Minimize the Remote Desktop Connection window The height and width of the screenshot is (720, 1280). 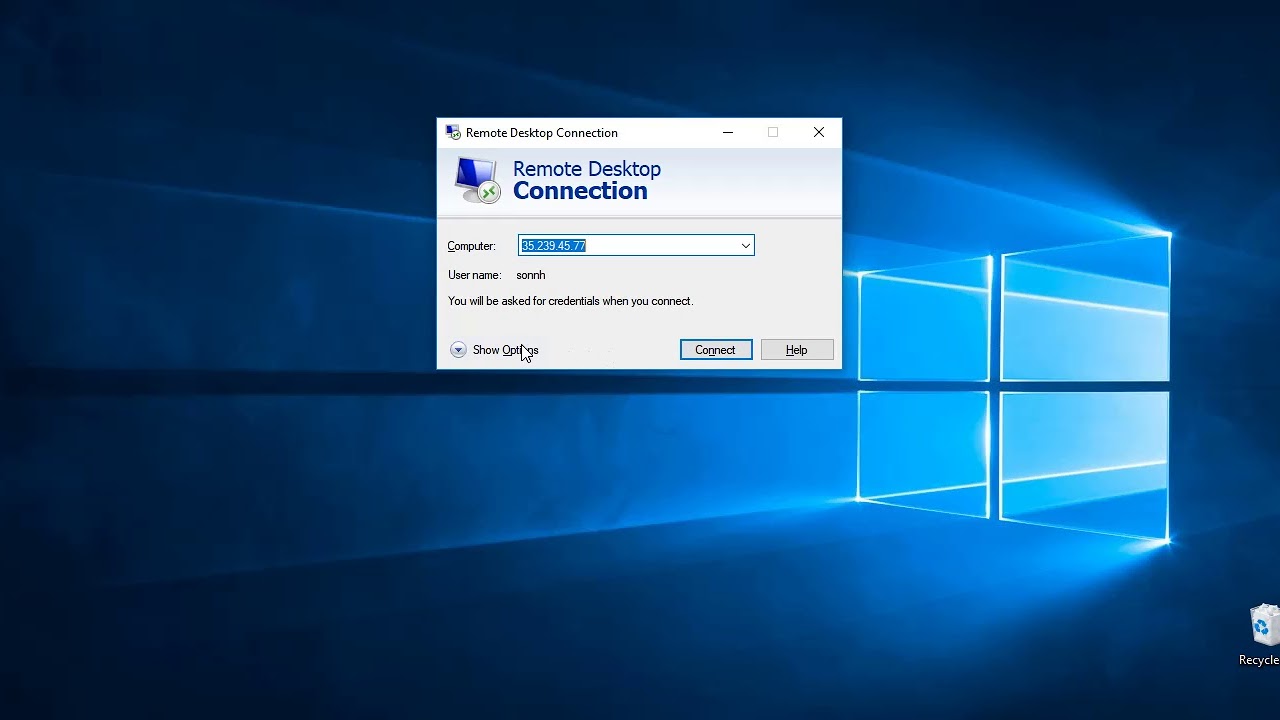728,132
